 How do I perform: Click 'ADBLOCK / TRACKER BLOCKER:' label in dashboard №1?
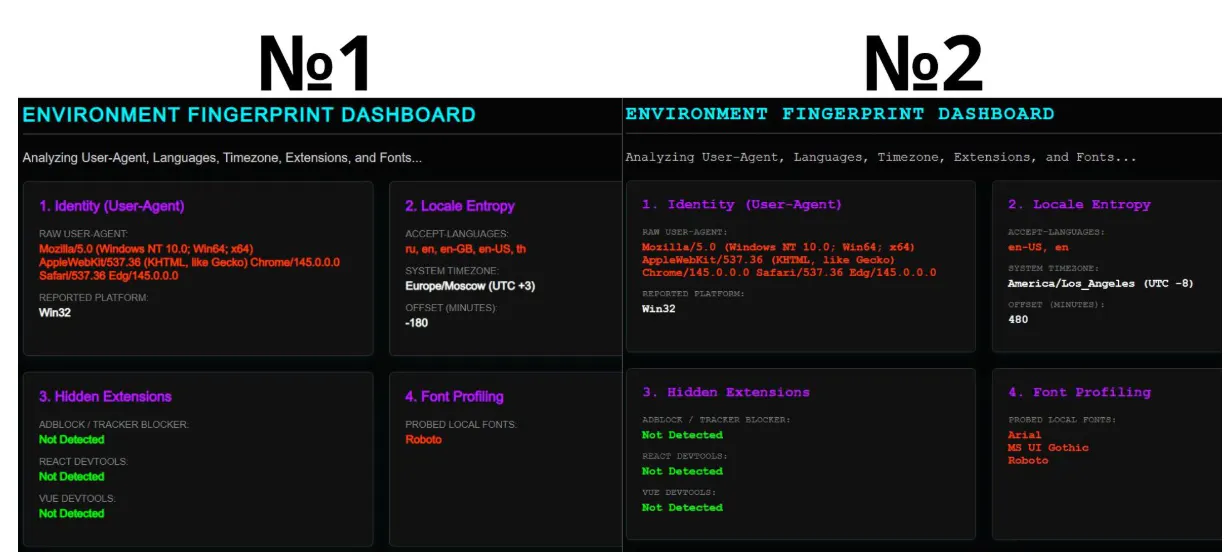point(114,425)
